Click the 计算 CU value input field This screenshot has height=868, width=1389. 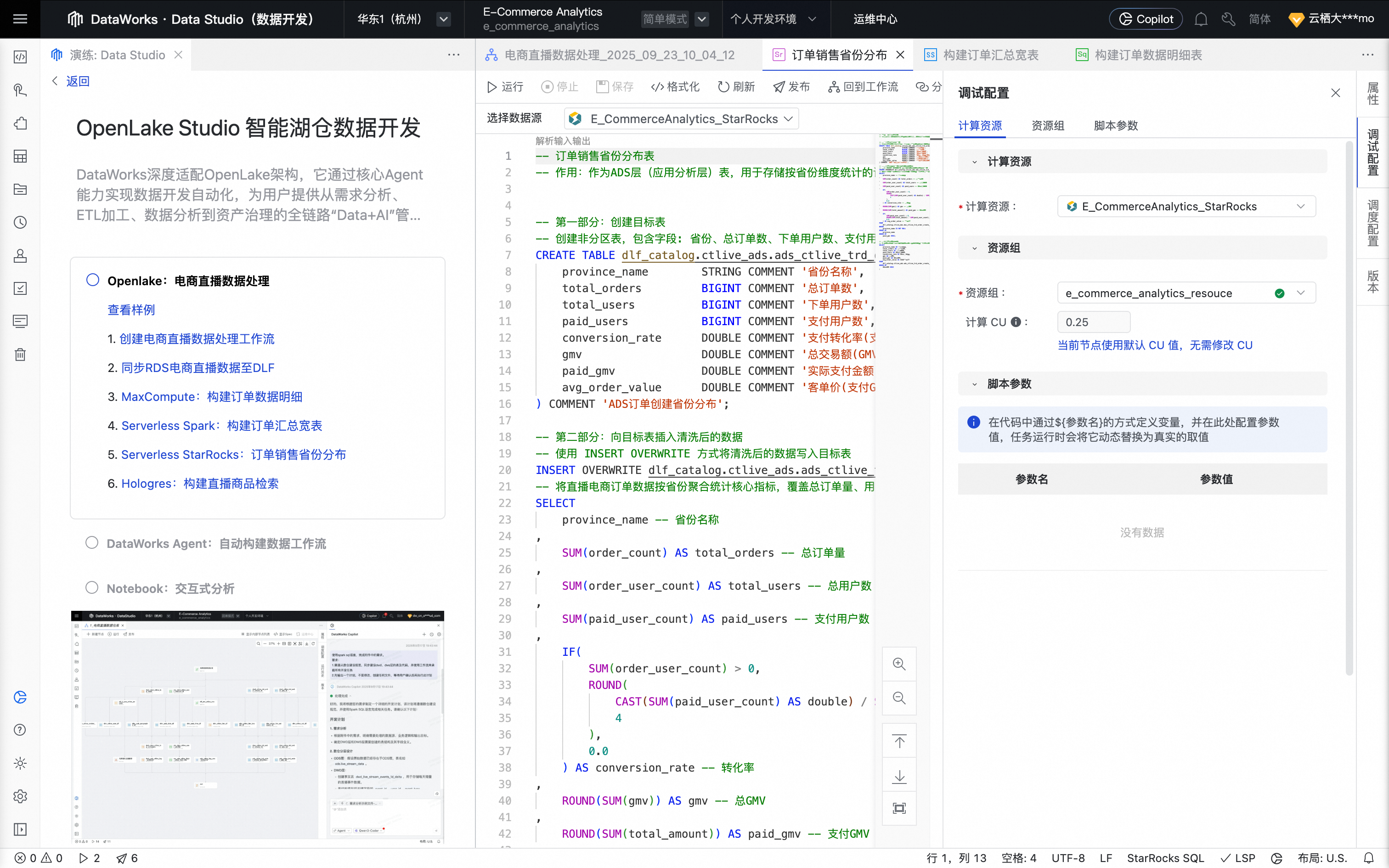1093,322
